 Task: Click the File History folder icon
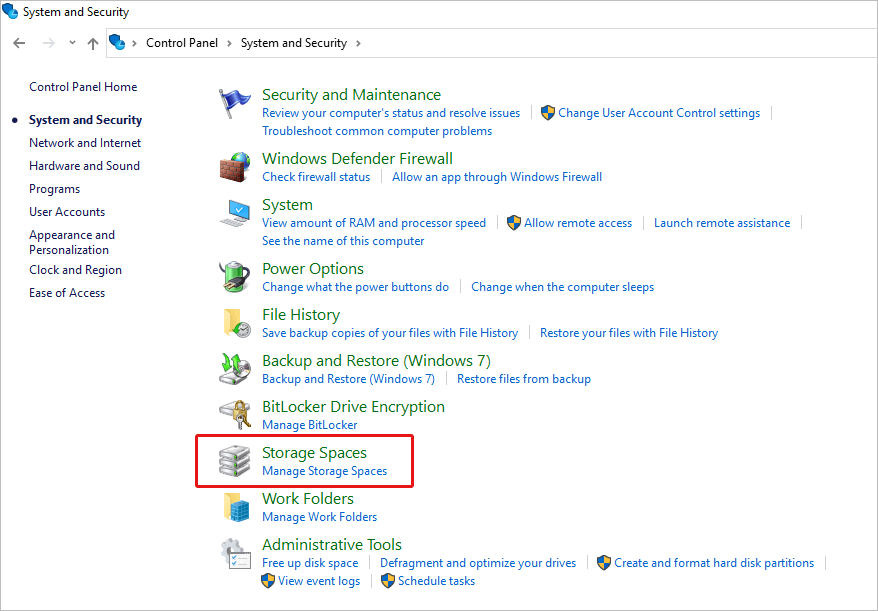(x=235, y=323)
